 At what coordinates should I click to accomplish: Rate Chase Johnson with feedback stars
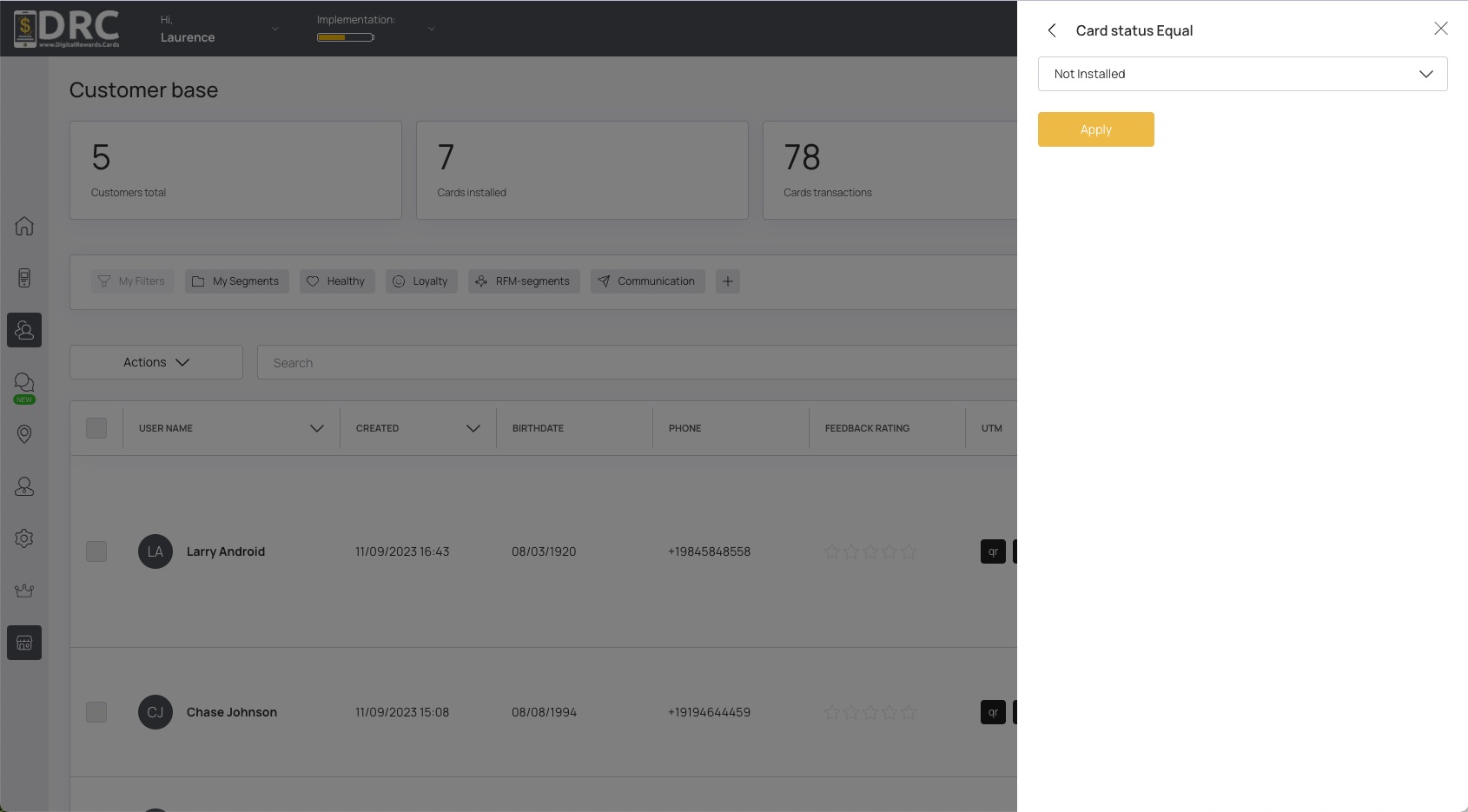pyautogui.click(x=870, y=712)
